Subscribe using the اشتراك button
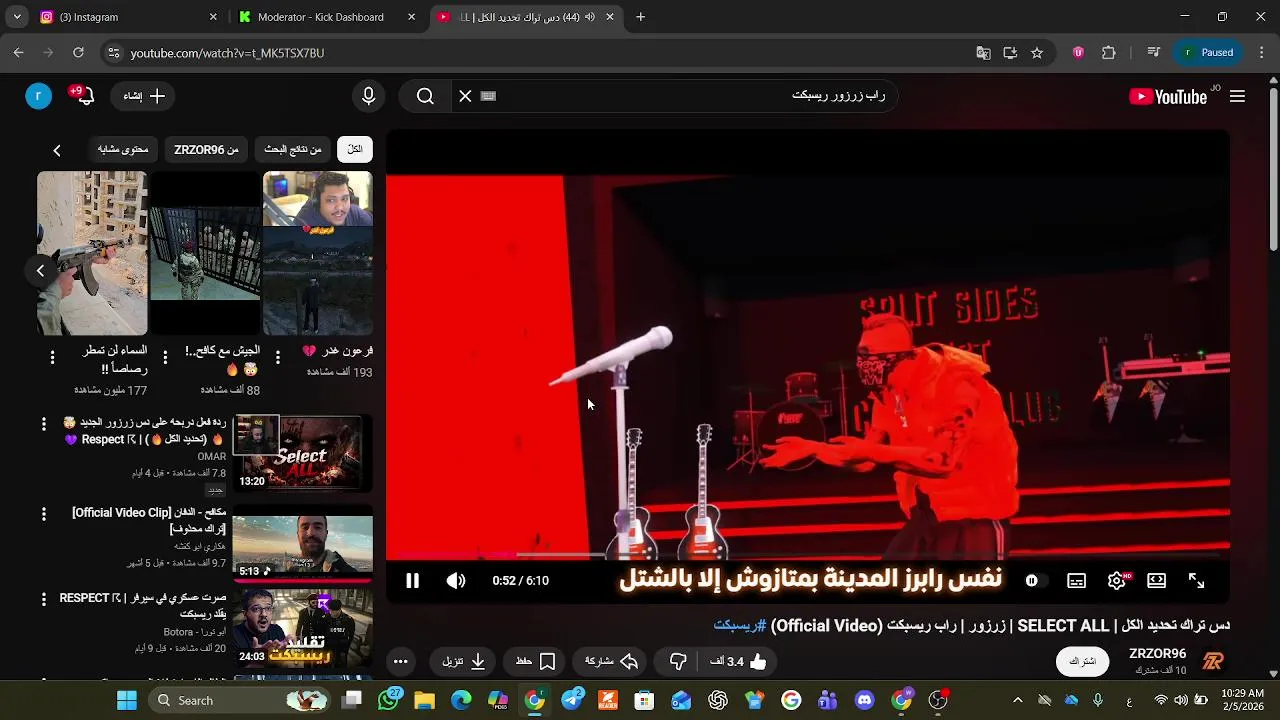This screenshot has width=1280, height=720. pos(1083,661)
